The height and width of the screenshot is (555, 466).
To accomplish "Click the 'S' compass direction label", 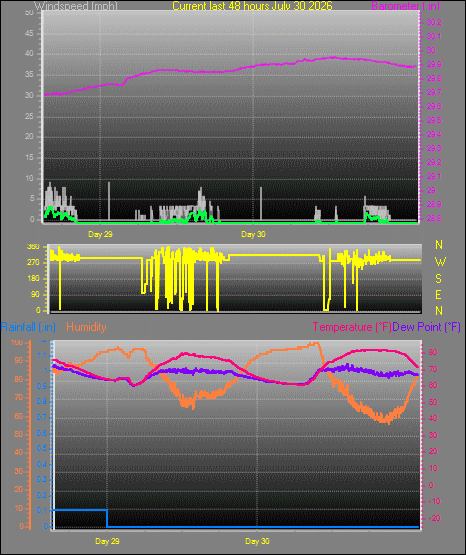I will (x=438, y=279).
